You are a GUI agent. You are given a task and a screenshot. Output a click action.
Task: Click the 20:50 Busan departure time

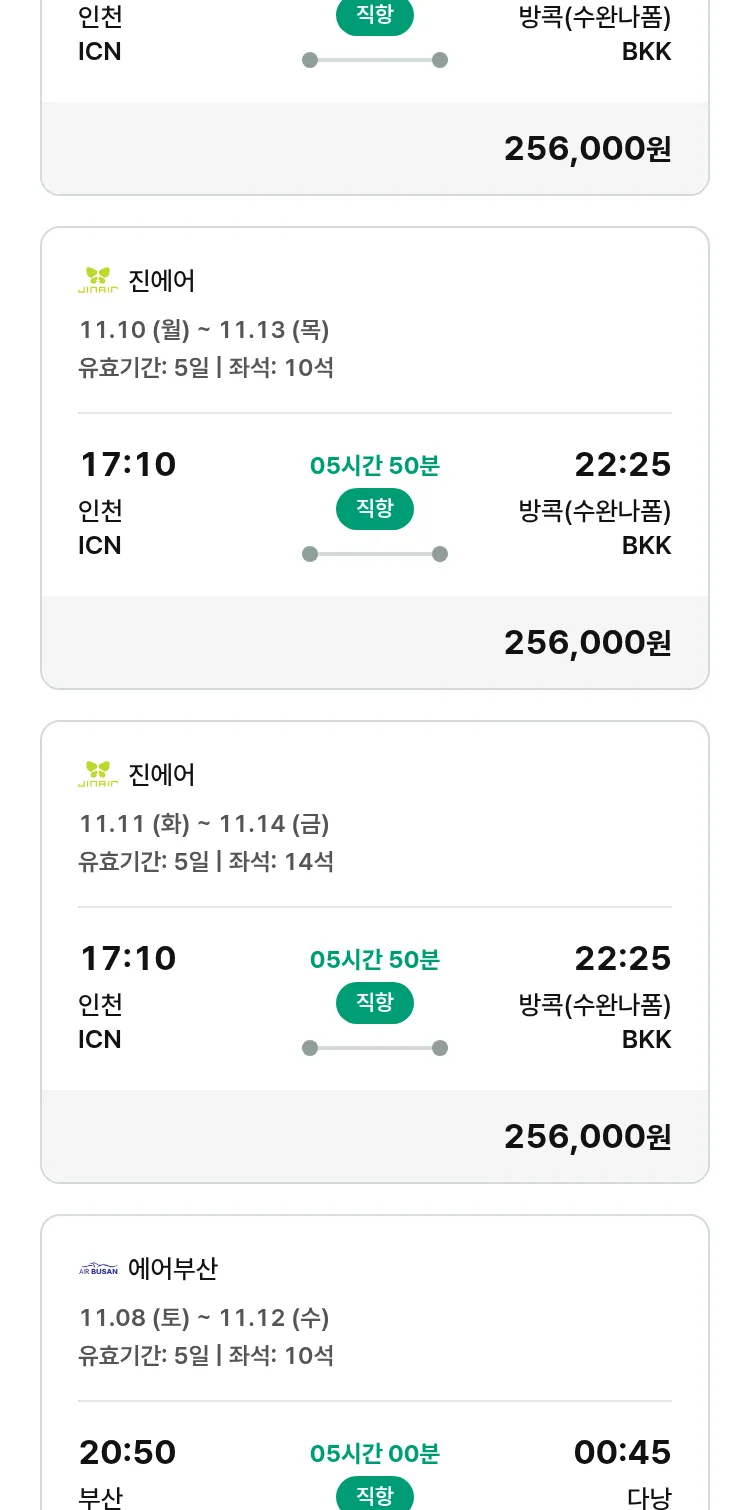(x=128, y=1452)
